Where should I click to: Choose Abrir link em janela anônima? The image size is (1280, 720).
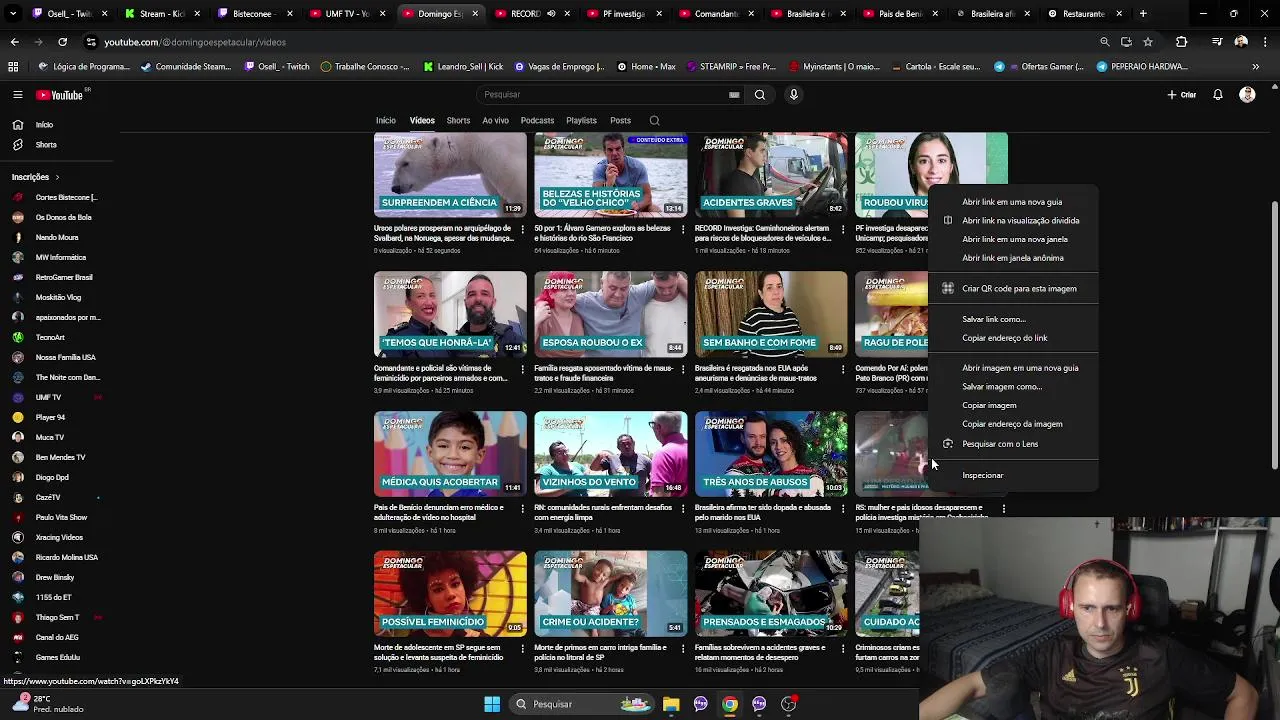click(1013, 258)
